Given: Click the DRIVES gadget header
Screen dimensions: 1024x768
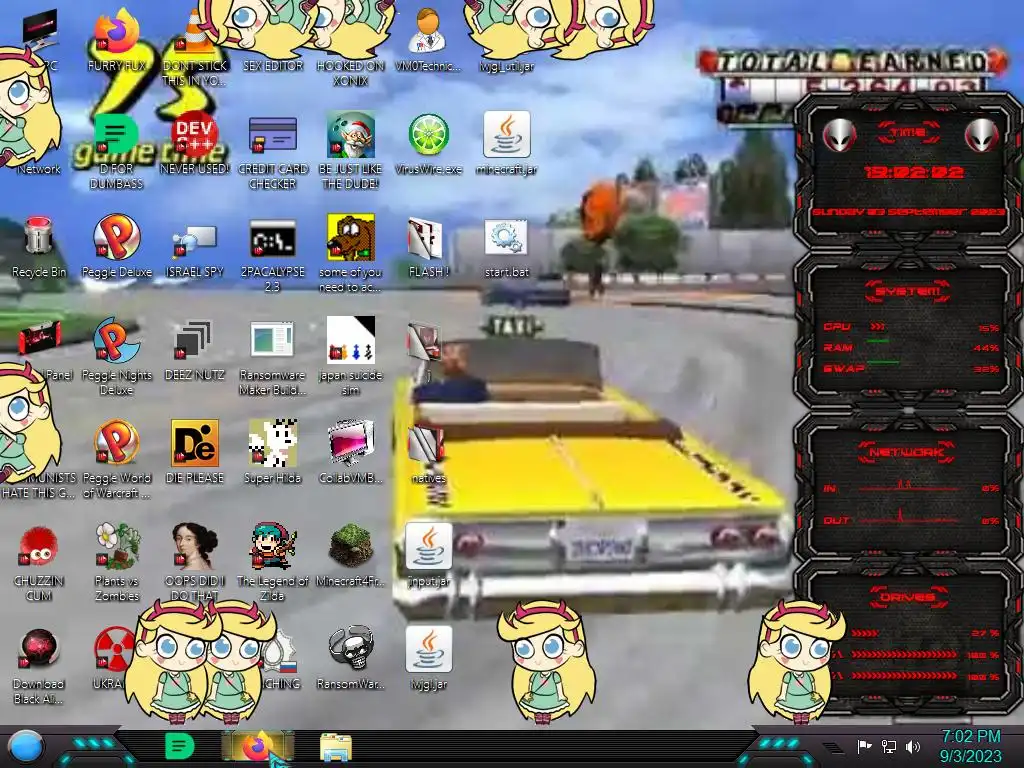Looking at the screenshot, I should [x=907, y=597].
